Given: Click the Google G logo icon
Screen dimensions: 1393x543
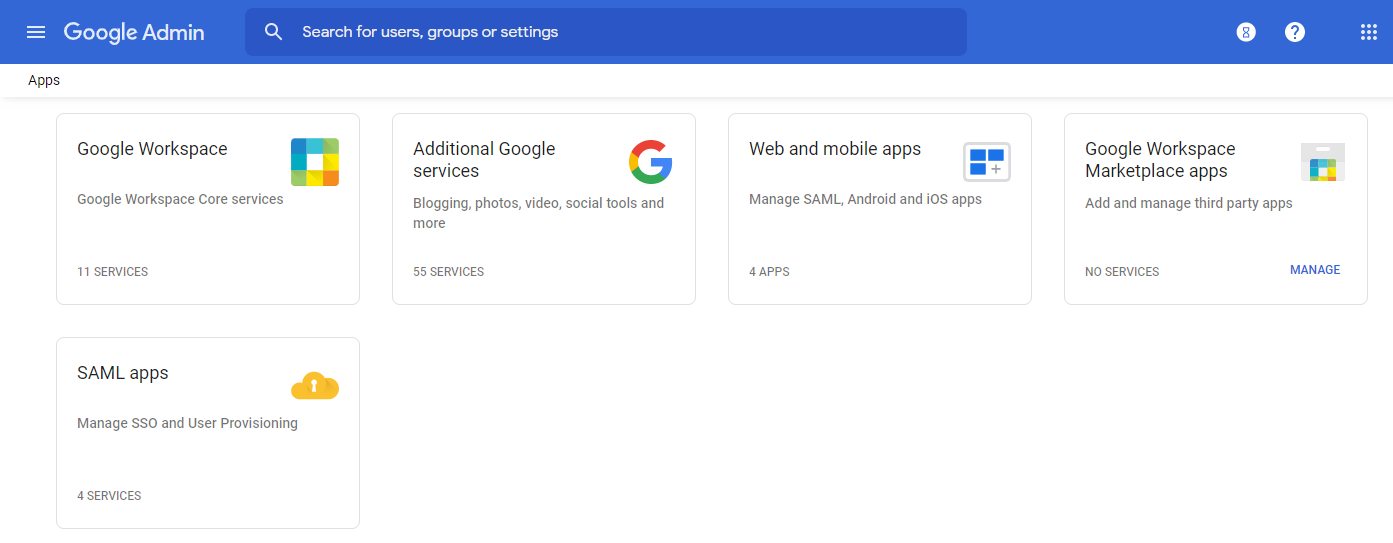Looking at the screenshot, I should [651, 162].
